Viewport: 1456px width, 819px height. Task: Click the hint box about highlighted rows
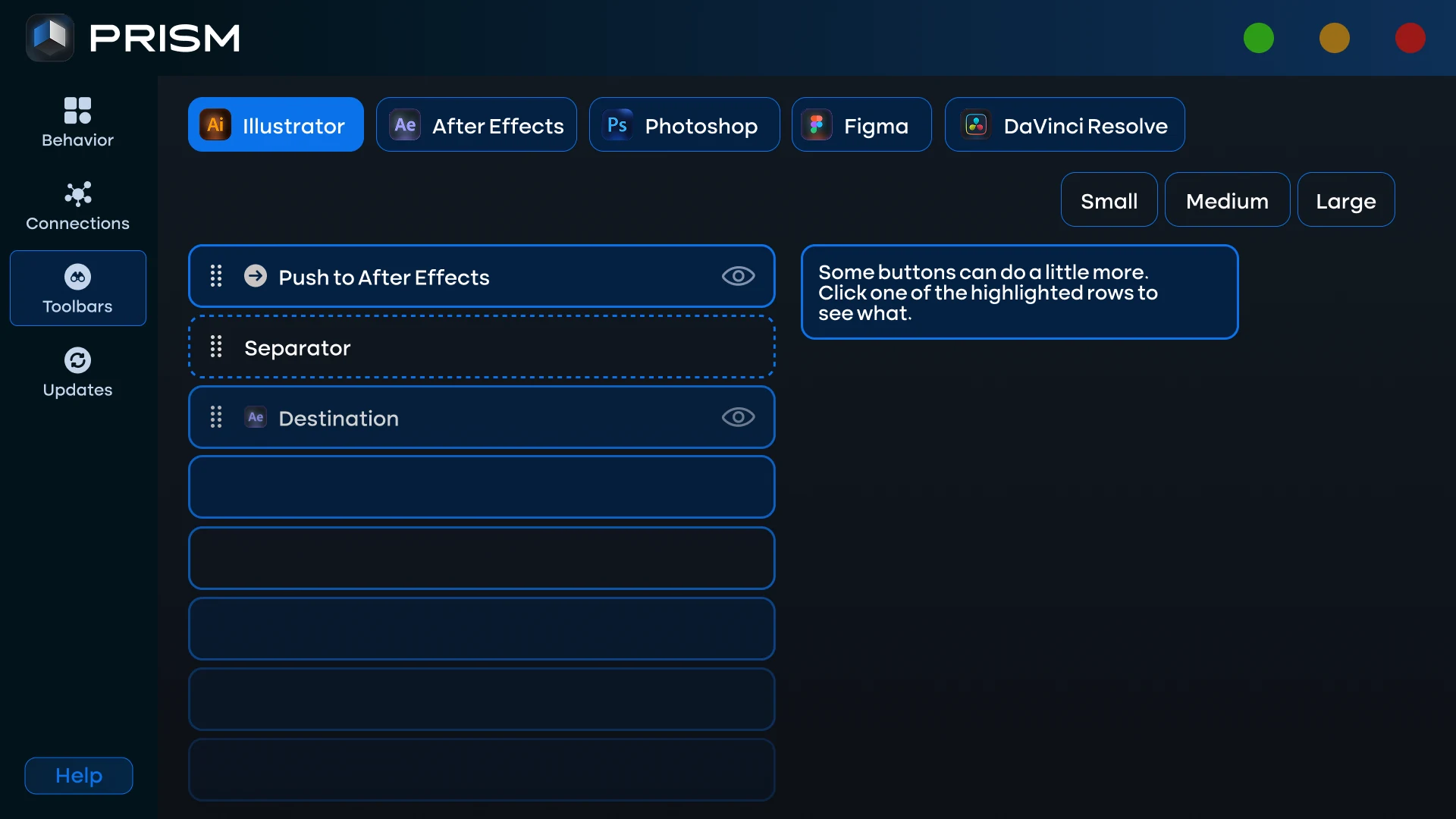[1020, 292]
